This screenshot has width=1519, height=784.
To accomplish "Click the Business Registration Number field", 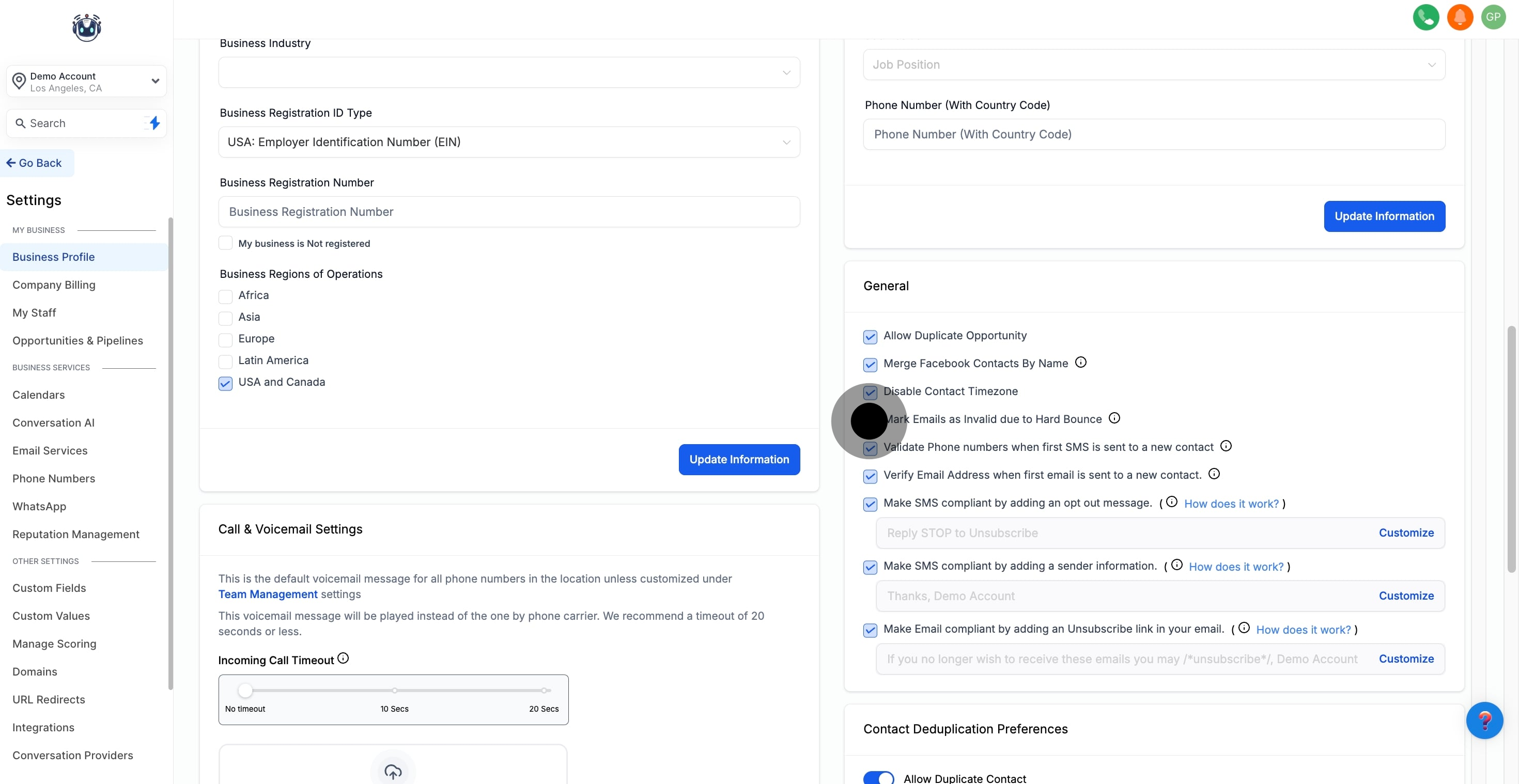I will [x=509, y=212].
